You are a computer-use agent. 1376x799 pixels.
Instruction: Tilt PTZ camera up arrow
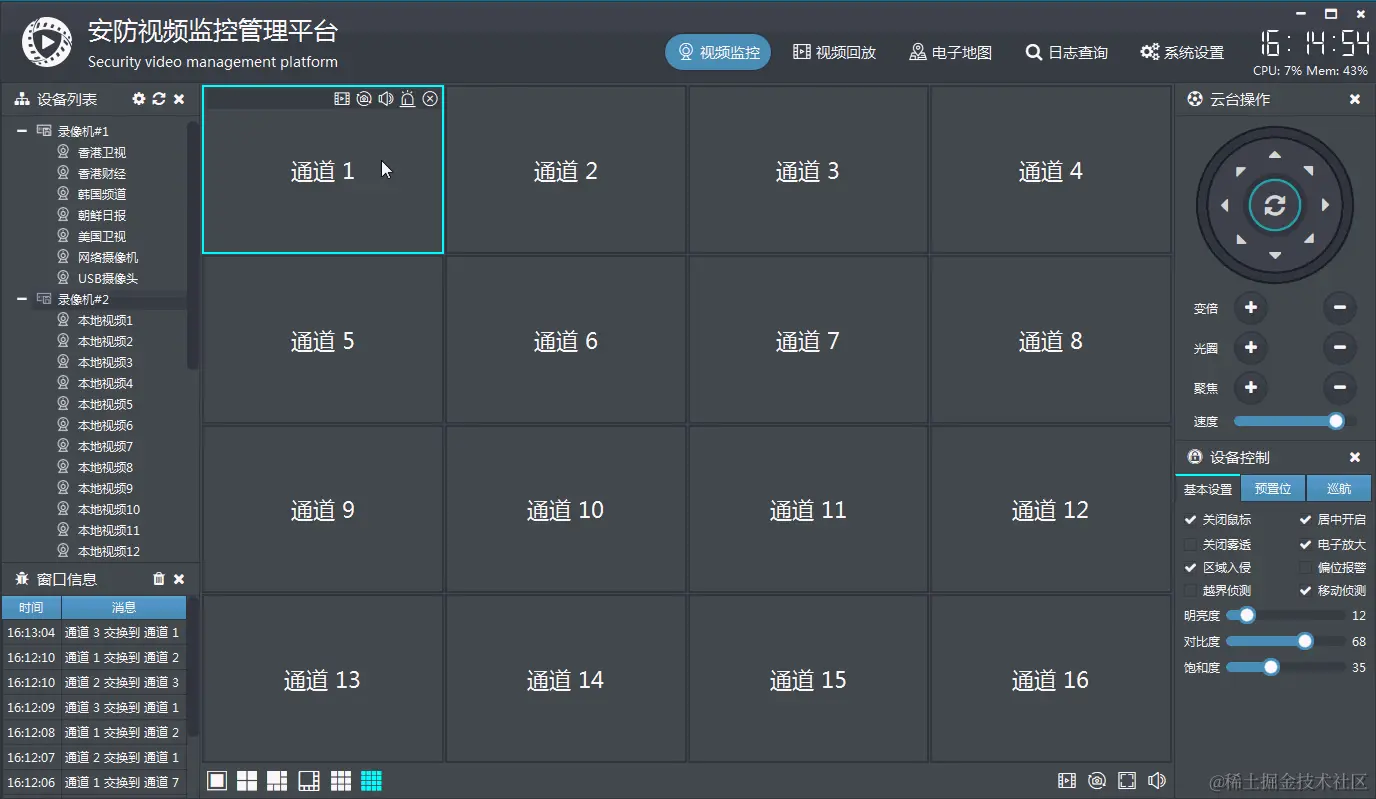[x=1274, y=155]
